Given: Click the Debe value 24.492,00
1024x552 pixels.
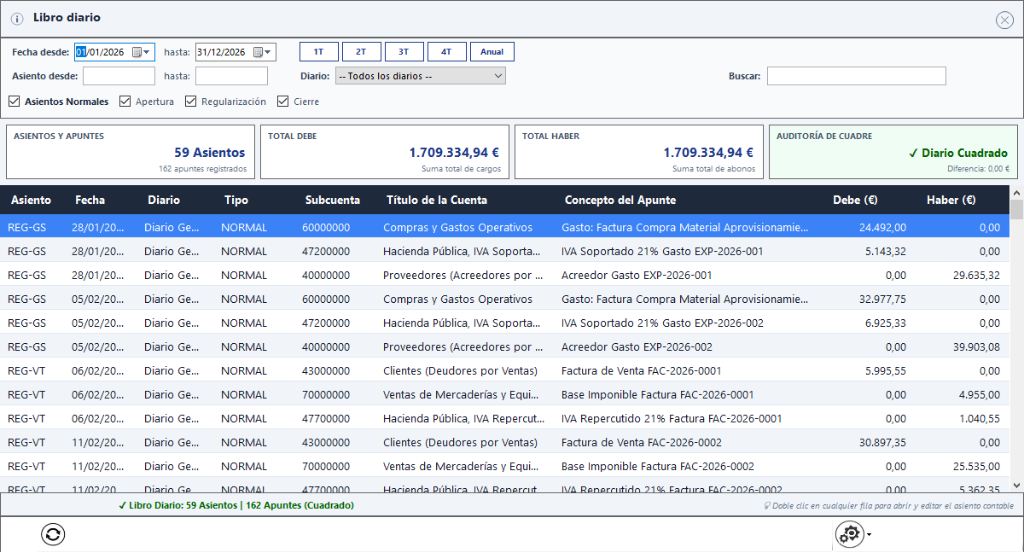Looking at the screenshot, I should pos(882,227).
